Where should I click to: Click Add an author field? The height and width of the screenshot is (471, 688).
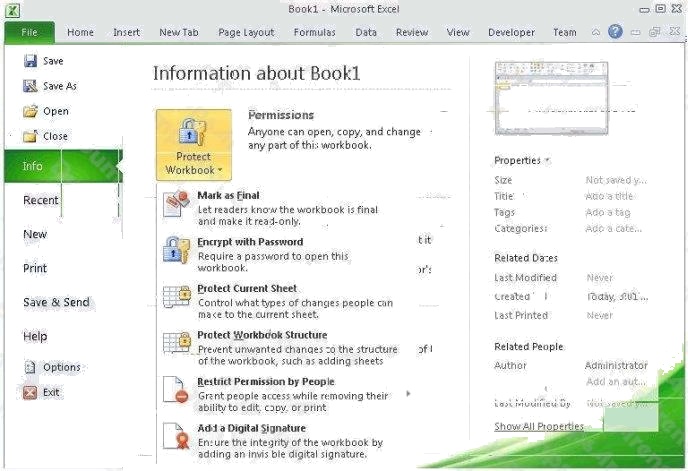tap(616, 381)
